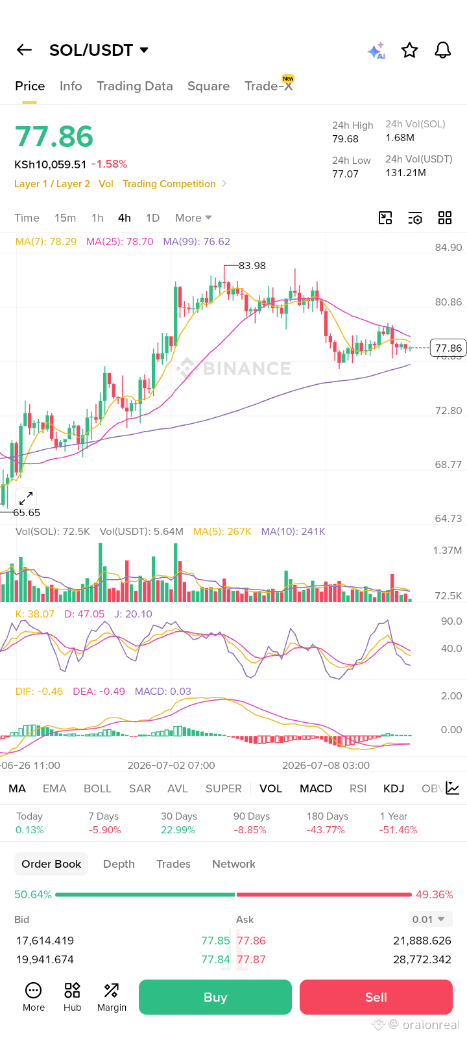Screen dimensions: 467x1040
Task: Toggle the MACD indicator
Action: click(x=316, y=788)
